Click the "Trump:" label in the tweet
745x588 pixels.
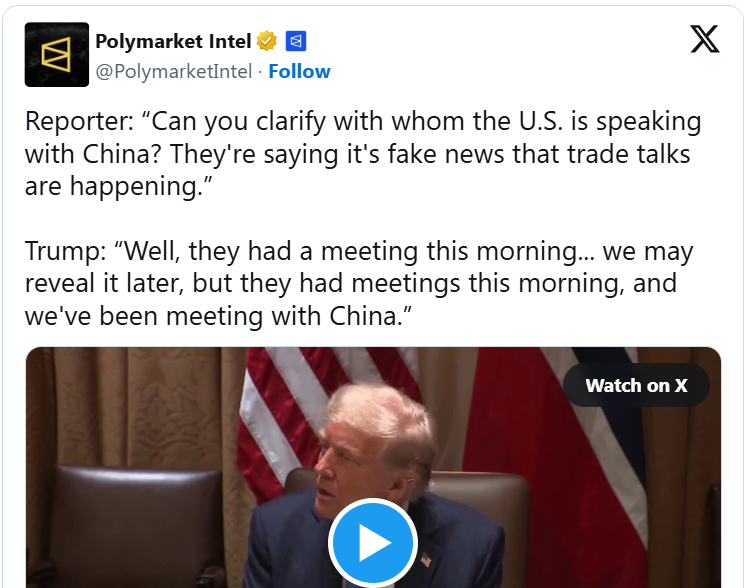click(x=66, y=251)
